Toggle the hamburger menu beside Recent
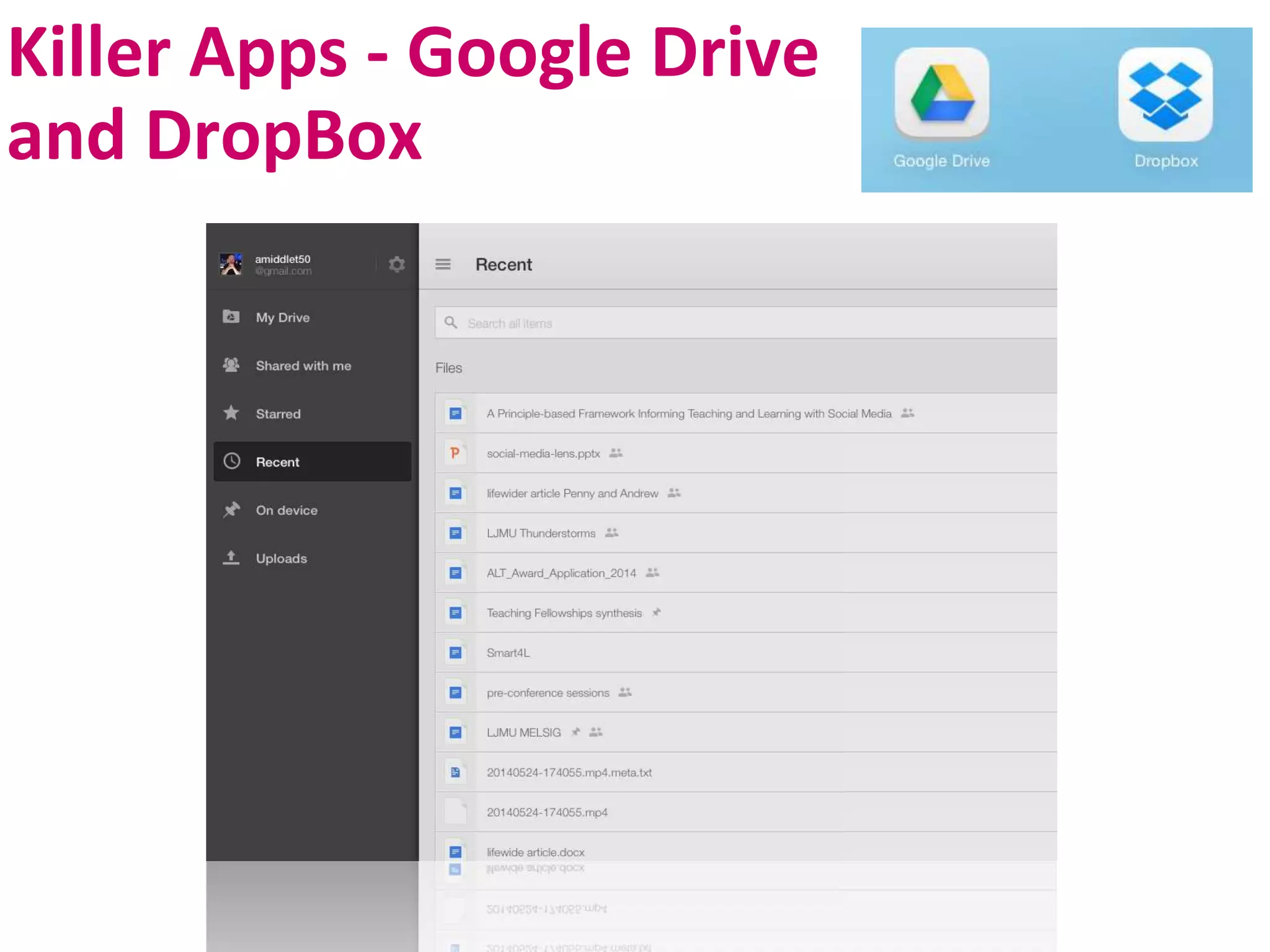Screen dimensions: 1270x952 click(443, 265)
